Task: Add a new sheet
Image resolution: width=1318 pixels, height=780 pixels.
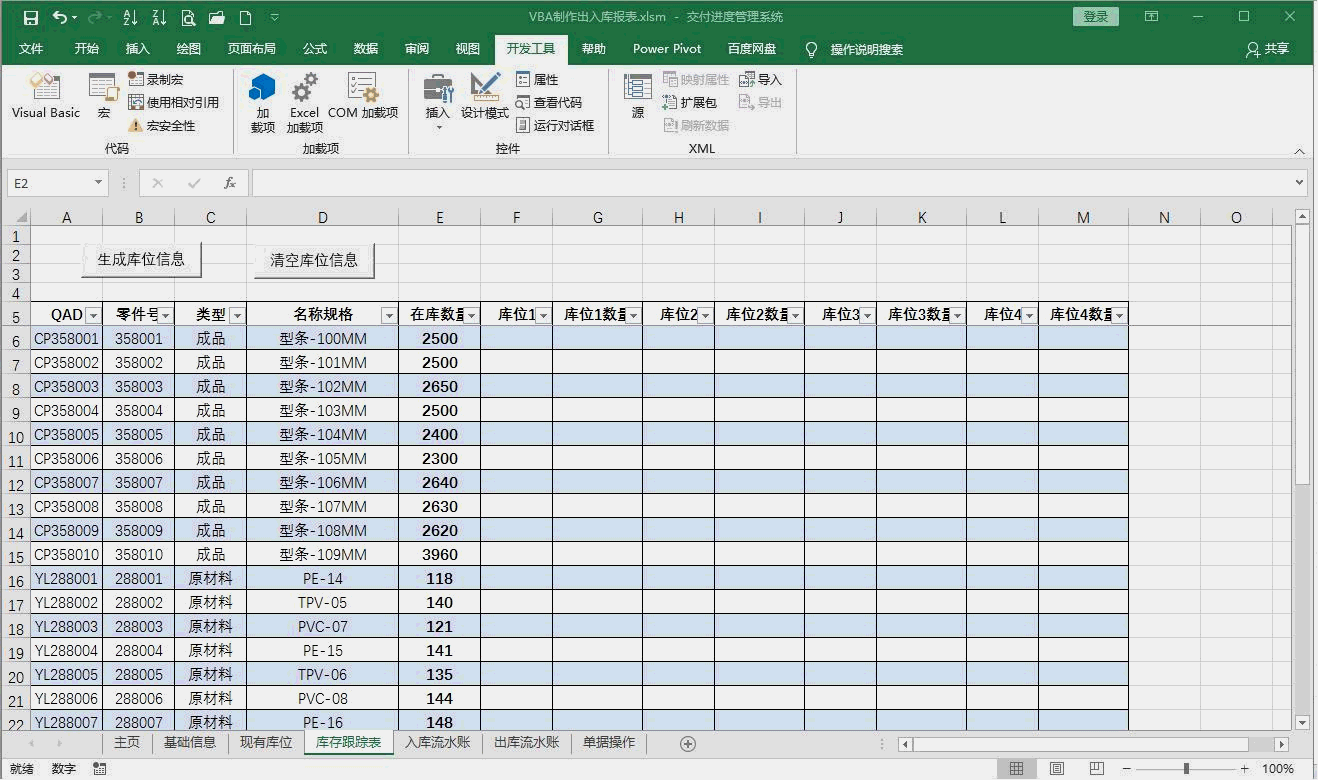Action: coord(688,743)
